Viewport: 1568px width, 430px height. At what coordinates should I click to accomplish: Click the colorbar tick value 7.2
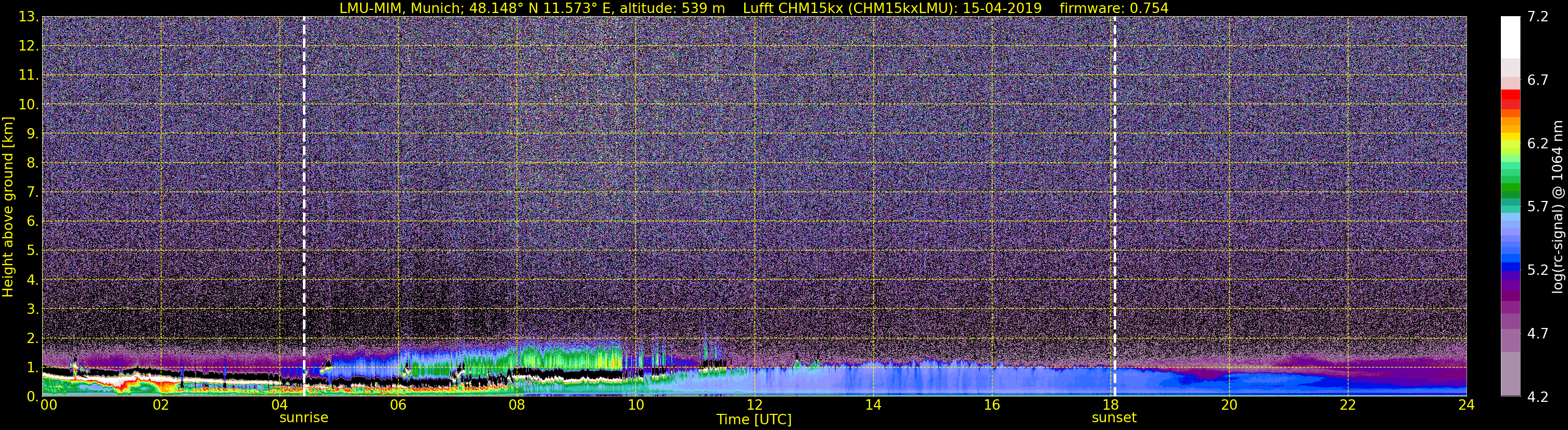click(x=1538, y=17)
